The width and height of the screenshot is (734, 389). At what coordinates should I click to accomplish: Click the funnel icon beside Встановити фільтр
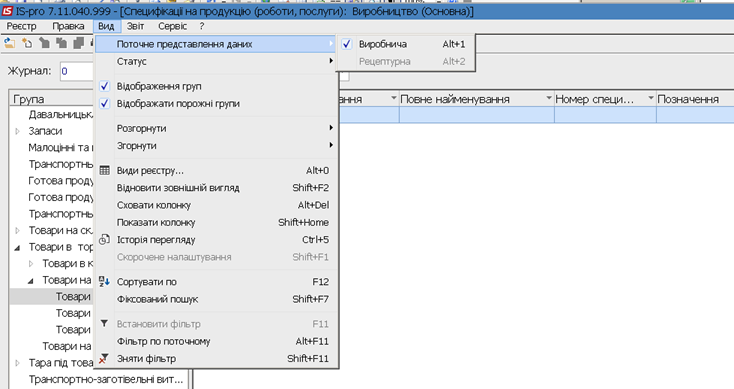click(x=104, y=324)
